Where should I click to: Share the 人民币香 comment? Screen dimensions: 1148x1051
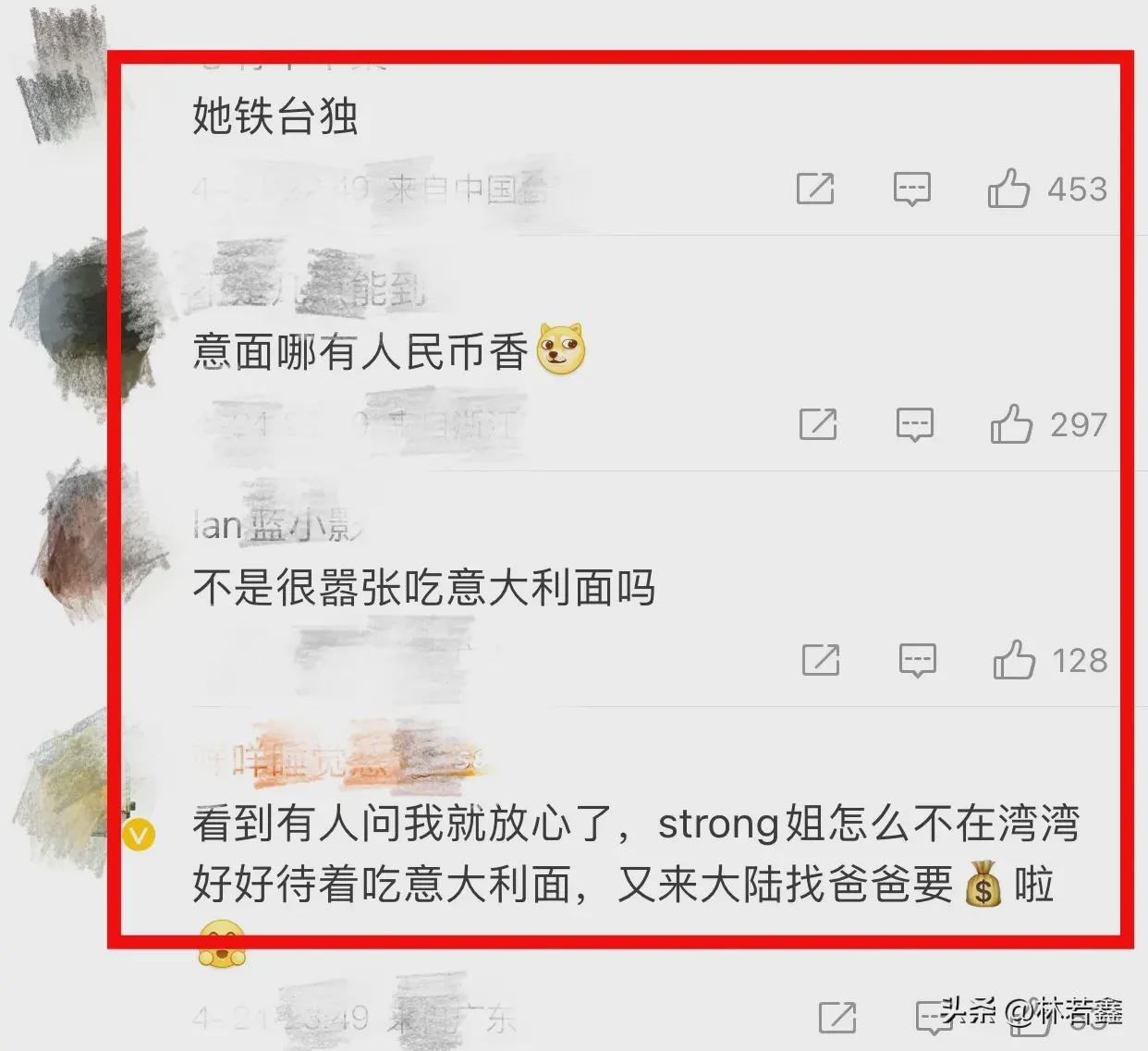pos(818,425)
